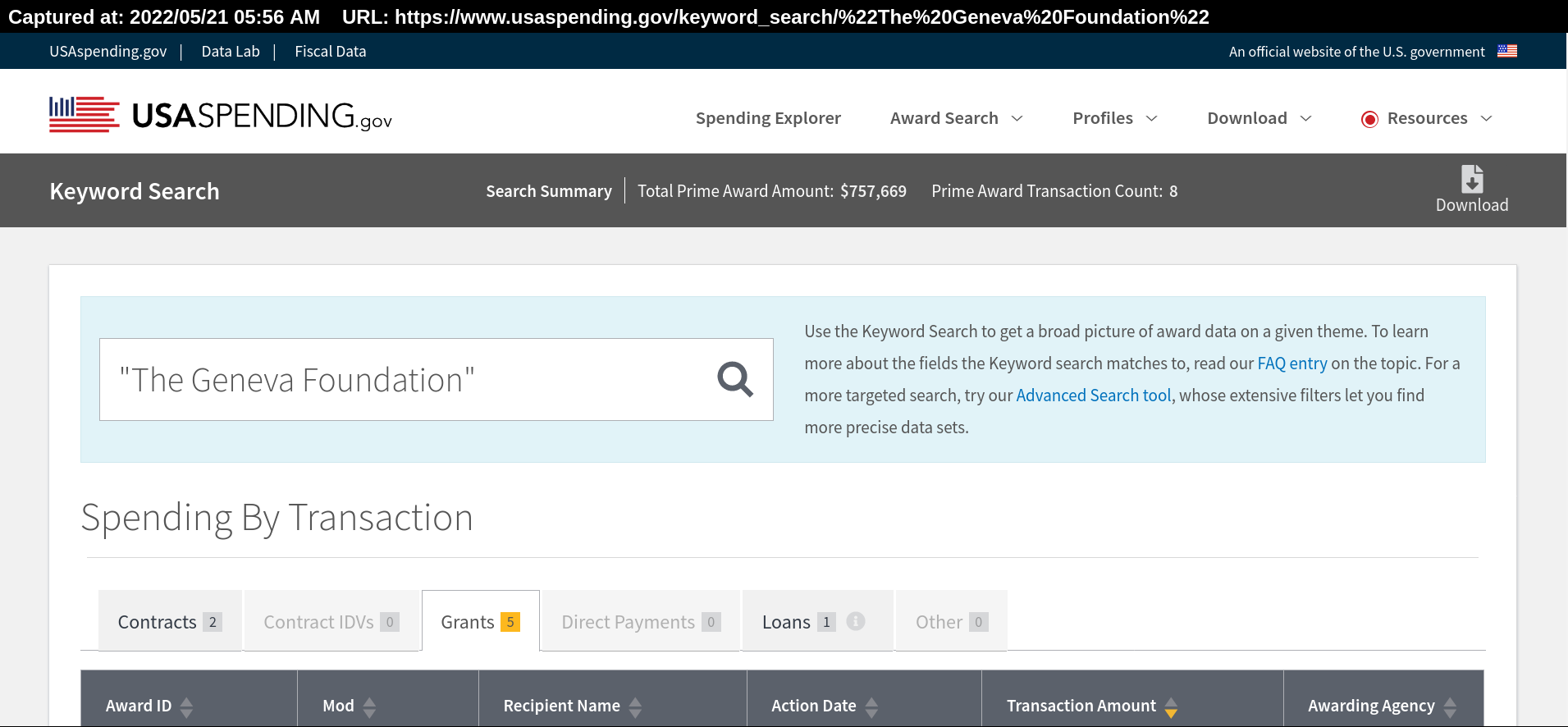Click the search magnifying glass icon
1568x727 pixels.
(x=735, y=380)
